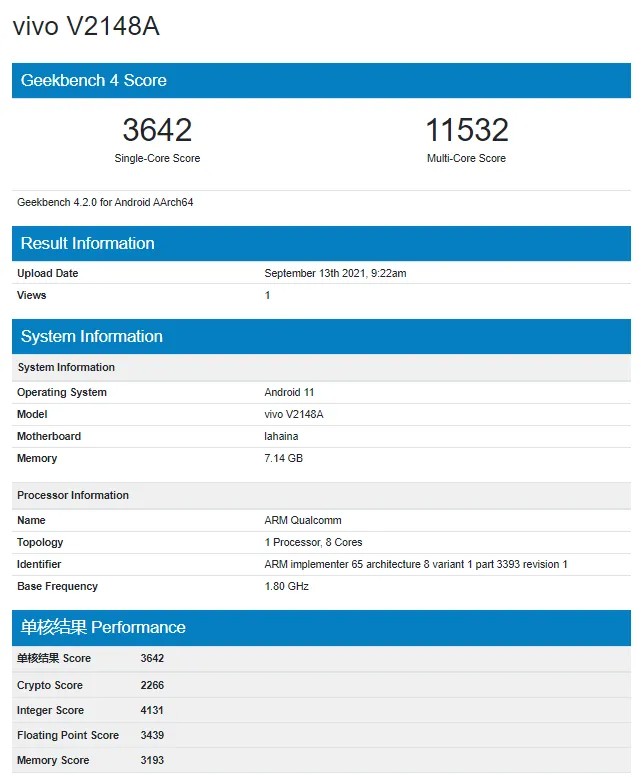Click the base frequency 1.80 GHz value
This screenshot has height=777, width=641.
287,586
